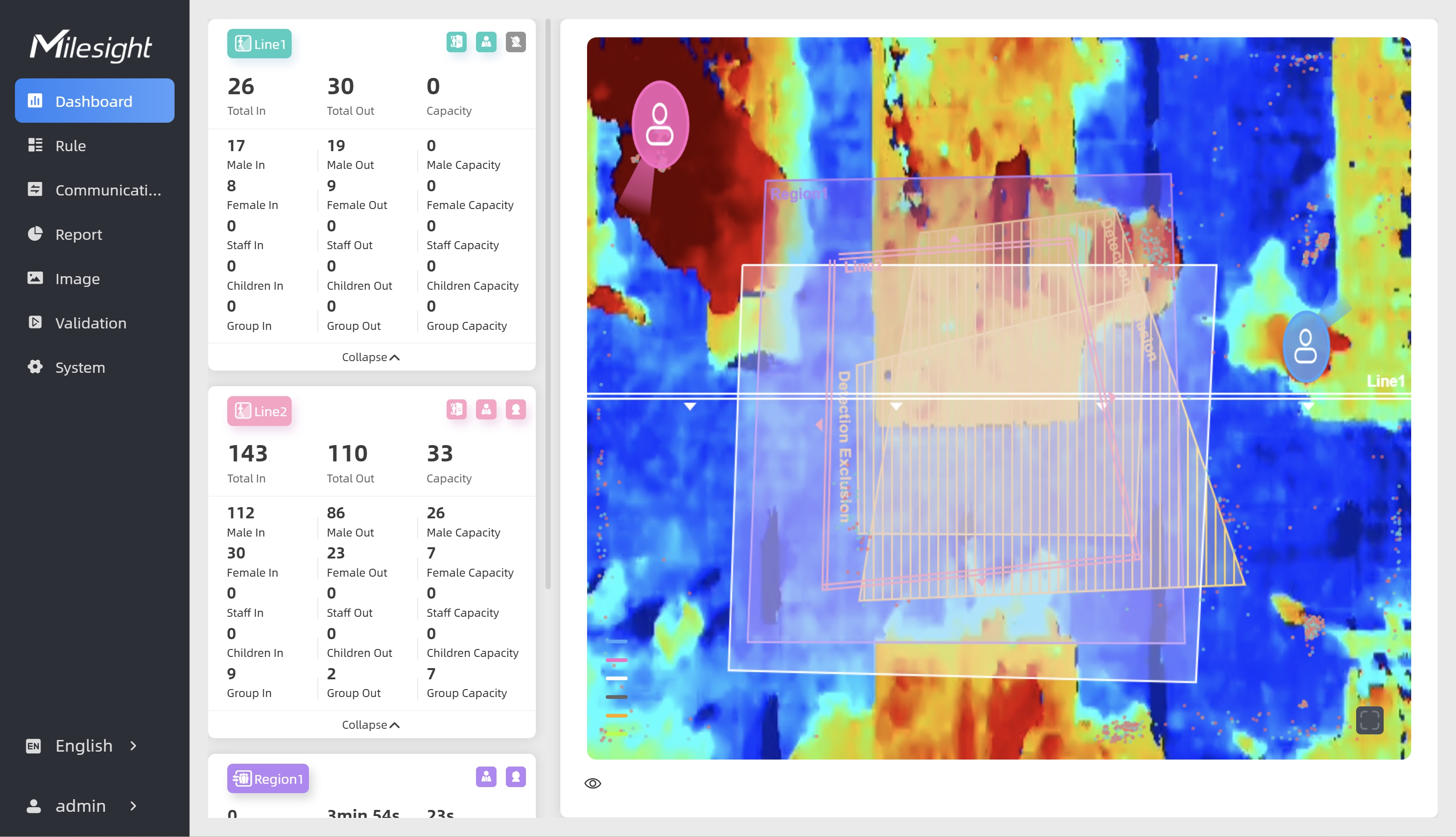Click the statistics panel scrollbar
The height and width of the screenshot is (837, 1456).
(x=548, y=305)
